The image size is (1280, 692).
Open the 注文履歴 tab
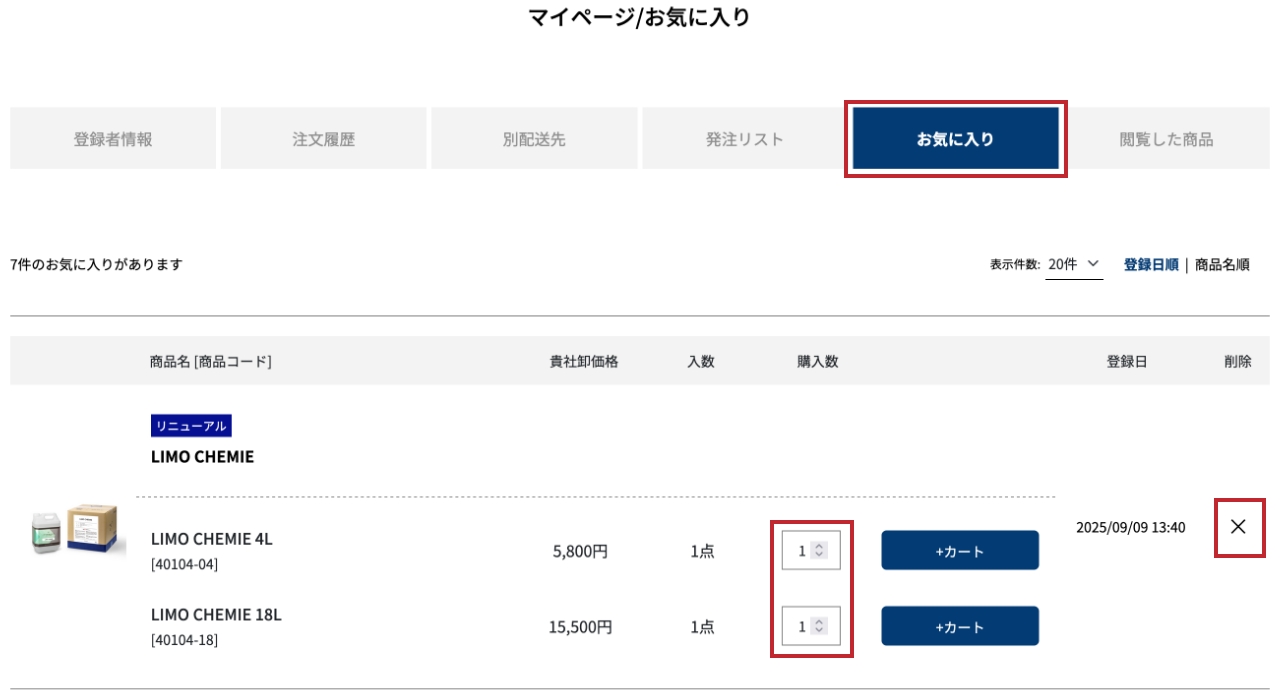323,139
